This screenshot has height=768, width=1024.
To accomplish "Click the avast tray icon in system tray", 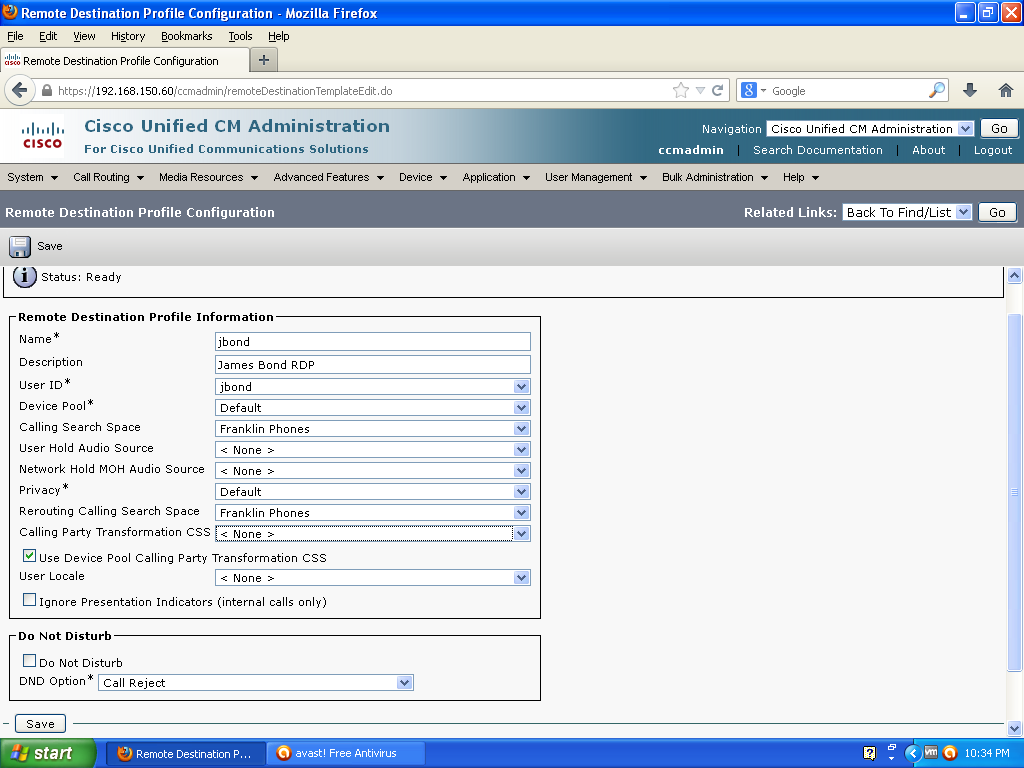I will [950, 753].
